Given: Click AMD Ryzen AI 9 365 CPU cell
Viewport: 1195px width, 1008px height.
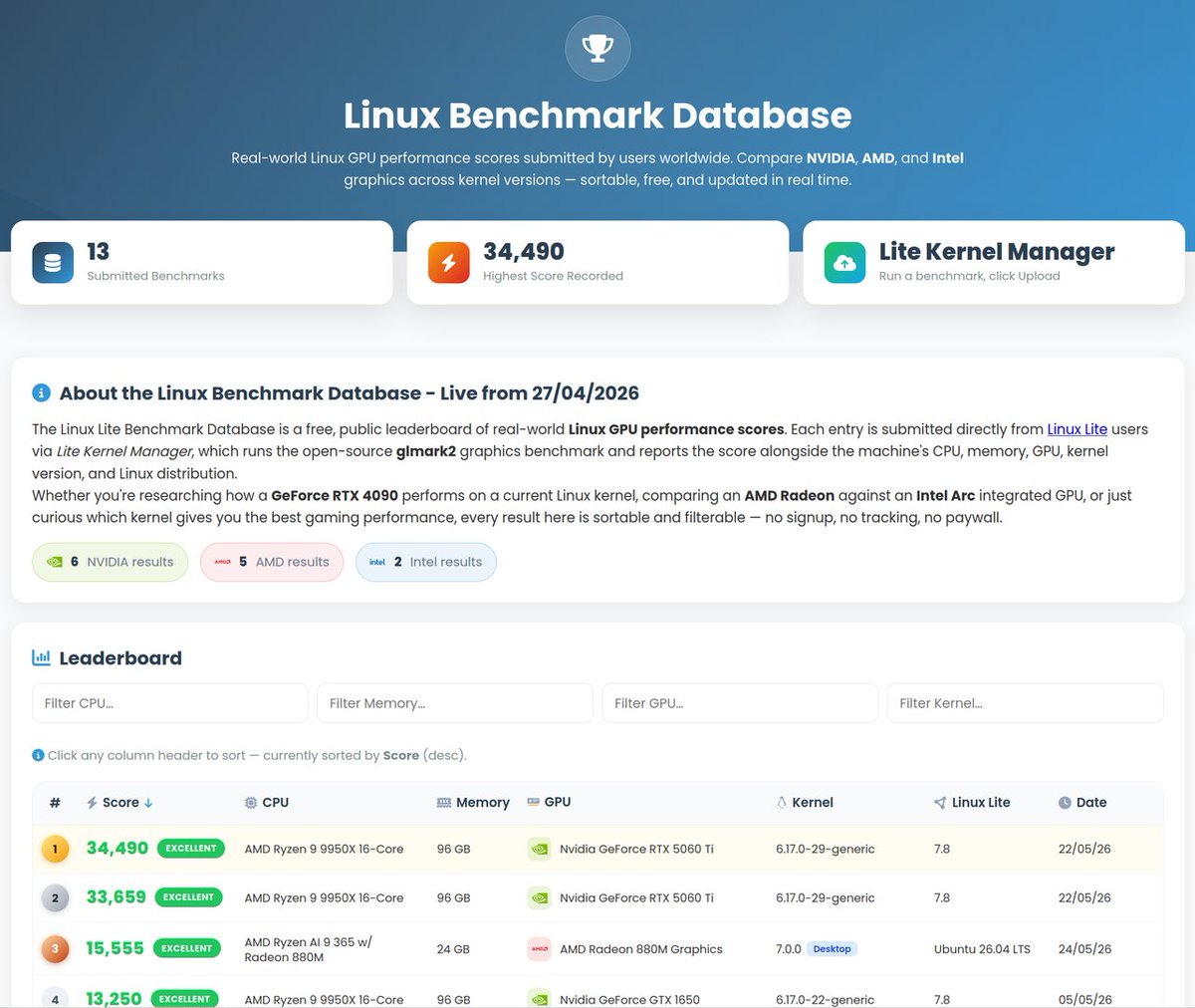Looking at the screenshot, I should 309,949.
